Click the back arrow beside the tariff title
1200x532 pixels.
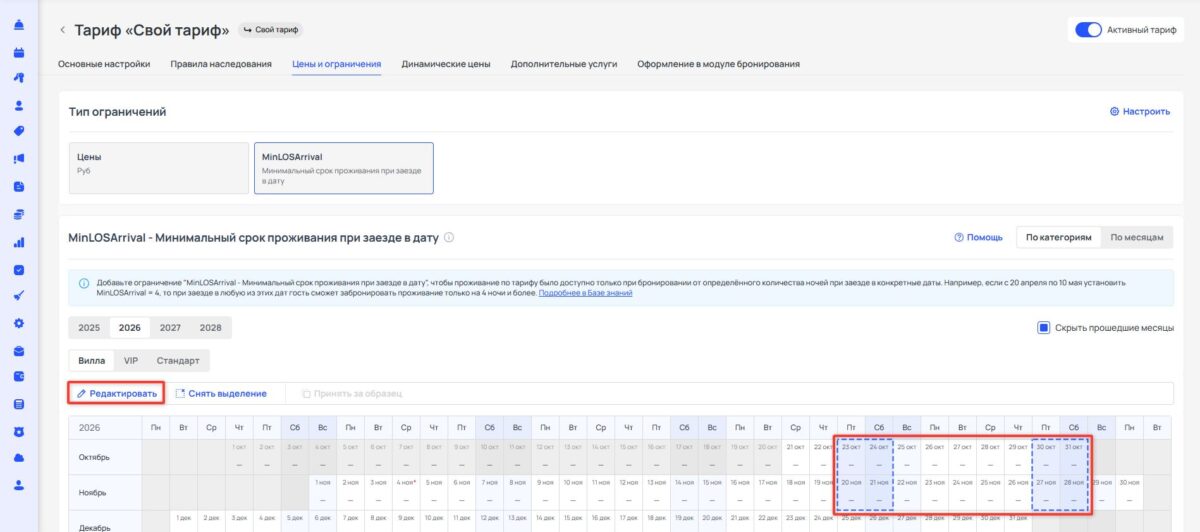pyautogui.click(x=62, y=30)
